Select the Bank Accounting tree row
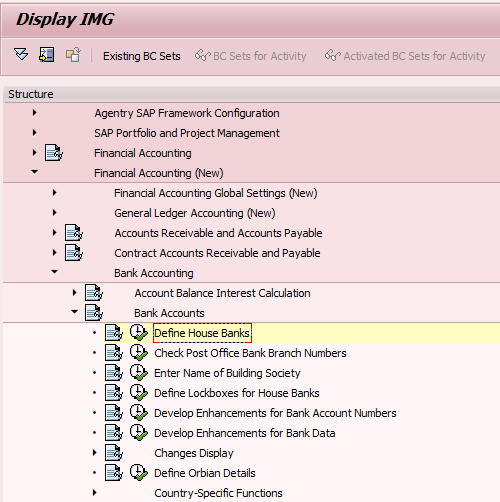The image size is (500, 502). click(x=252, y=273)
